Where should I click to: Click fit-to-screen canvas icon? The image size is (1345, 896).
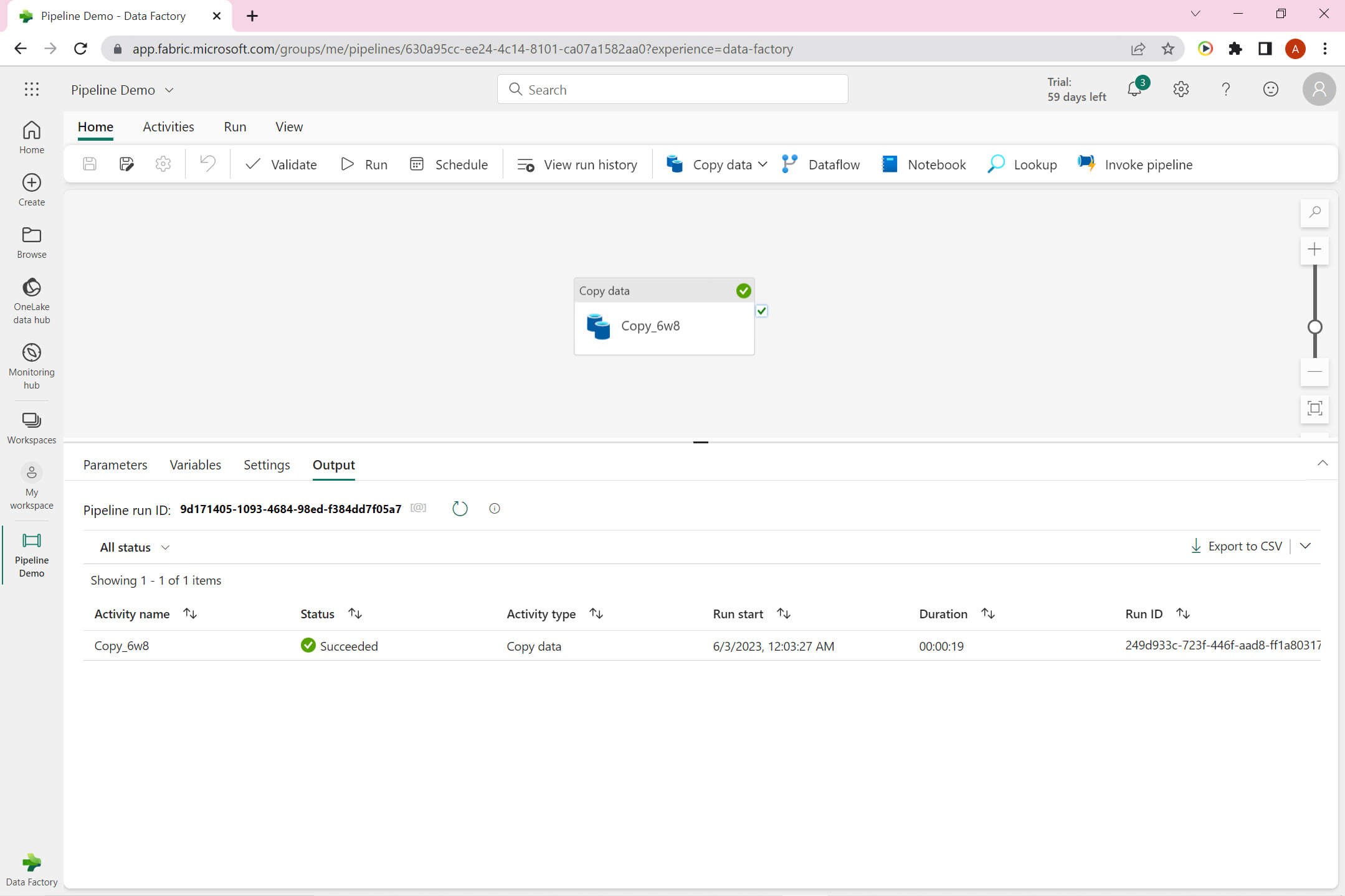click(x=1314, y=408)
